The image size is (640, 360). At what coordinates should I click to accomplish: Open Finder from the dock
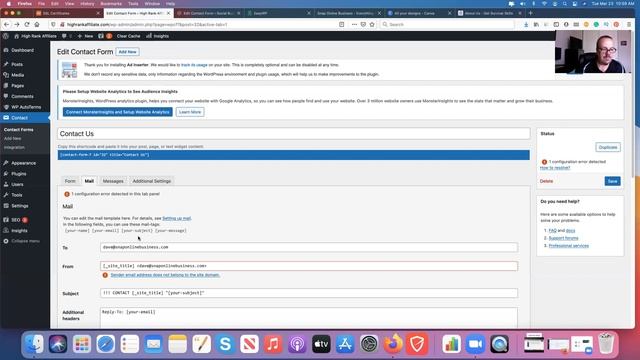[33, 344]
